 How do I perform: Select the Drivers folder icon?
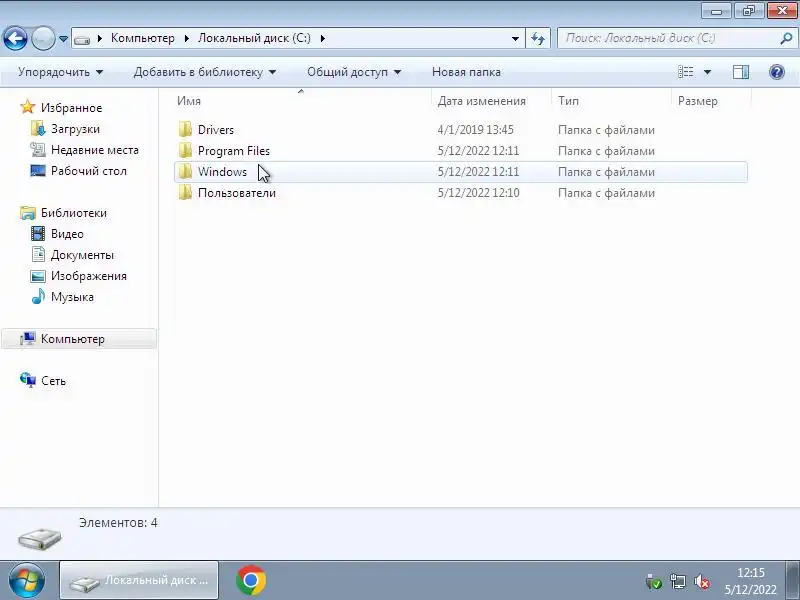click(x=185, y=129)
